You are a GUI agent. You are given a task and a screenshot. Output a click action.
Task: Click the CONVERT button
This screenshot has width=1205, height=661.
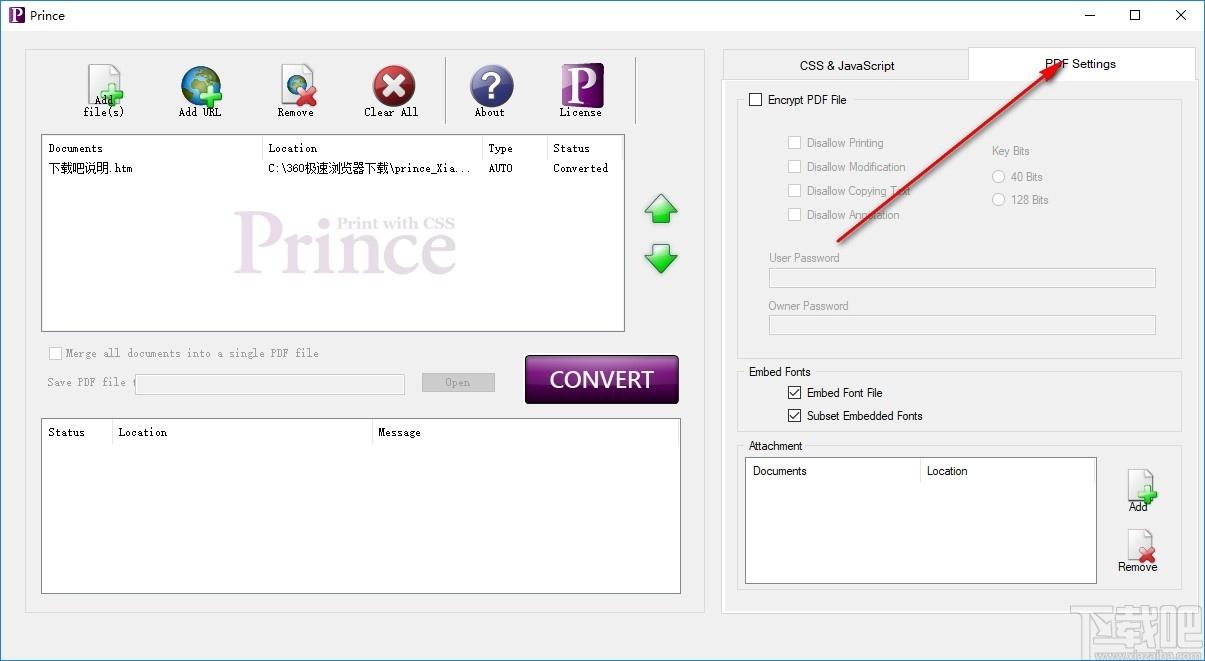tap(602, 380)
